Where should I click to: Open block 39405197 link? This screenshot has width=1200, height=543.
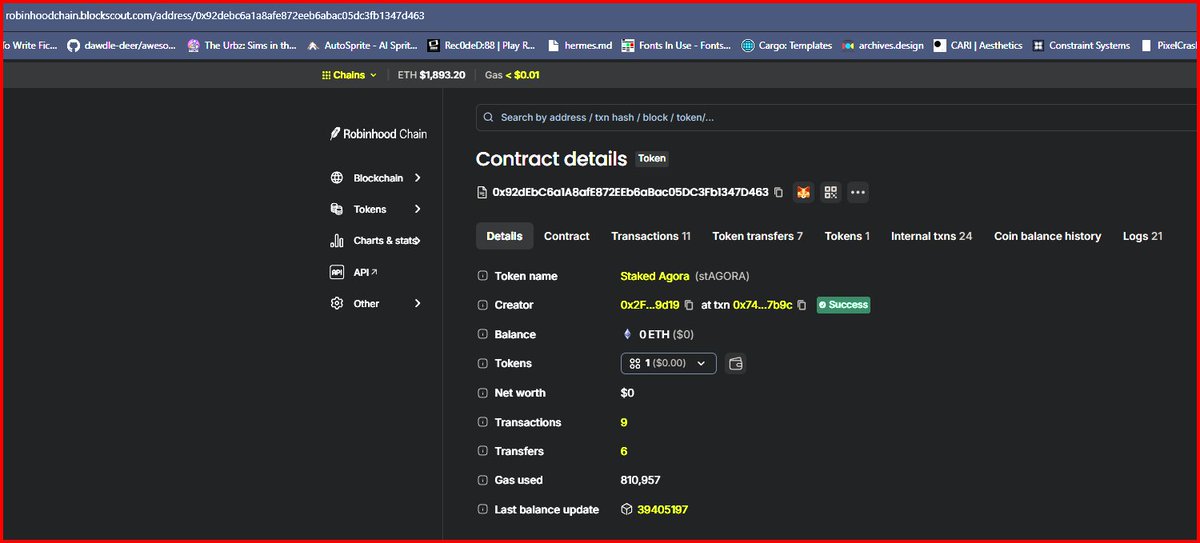[x=662, y=510]
